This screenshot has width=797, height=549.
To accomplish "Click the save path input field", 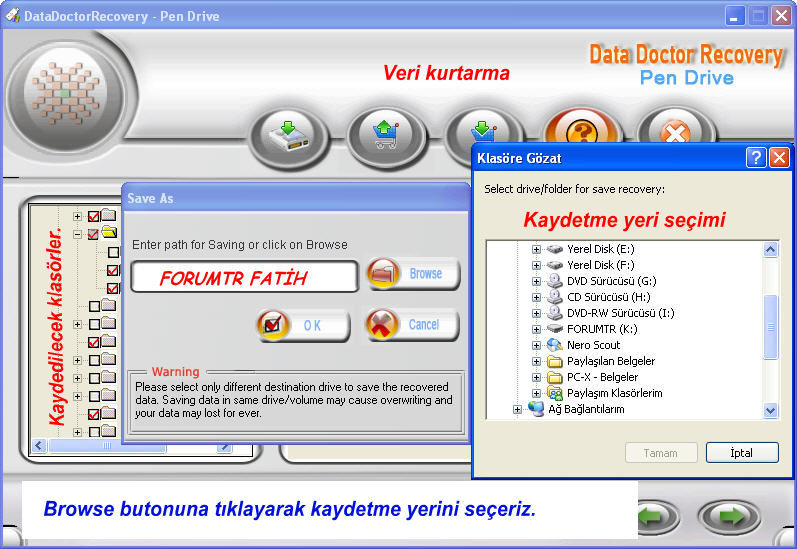I will tap(244, 277).
